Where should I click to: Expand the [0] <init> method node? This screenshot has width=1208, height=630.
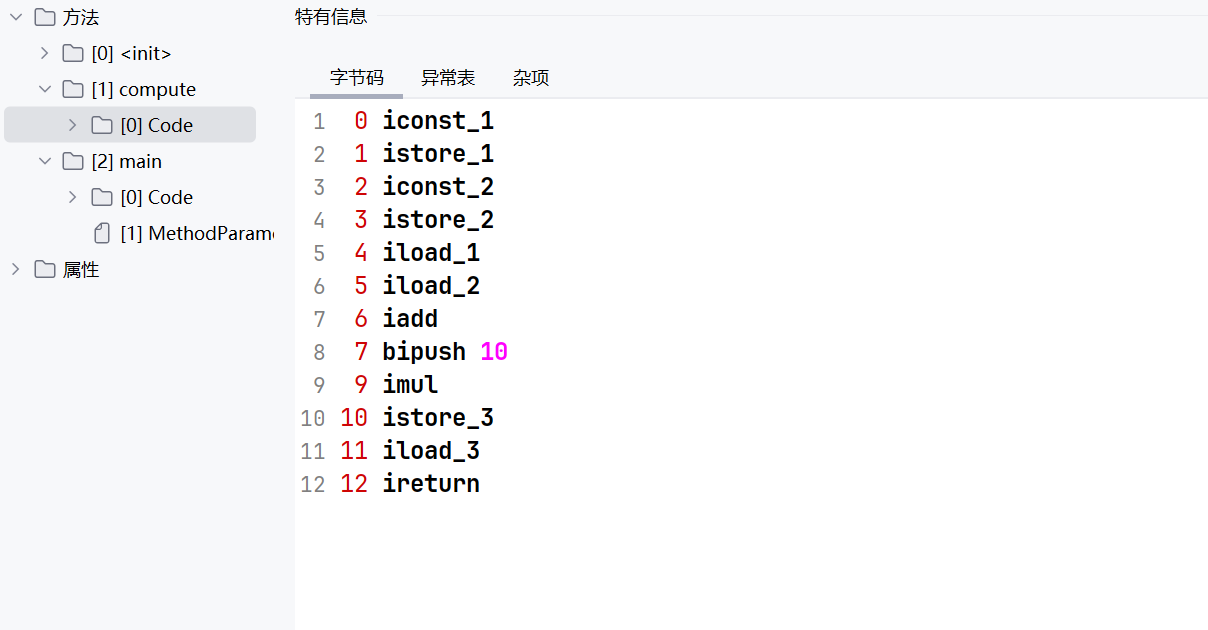click(x=44, y=53)
